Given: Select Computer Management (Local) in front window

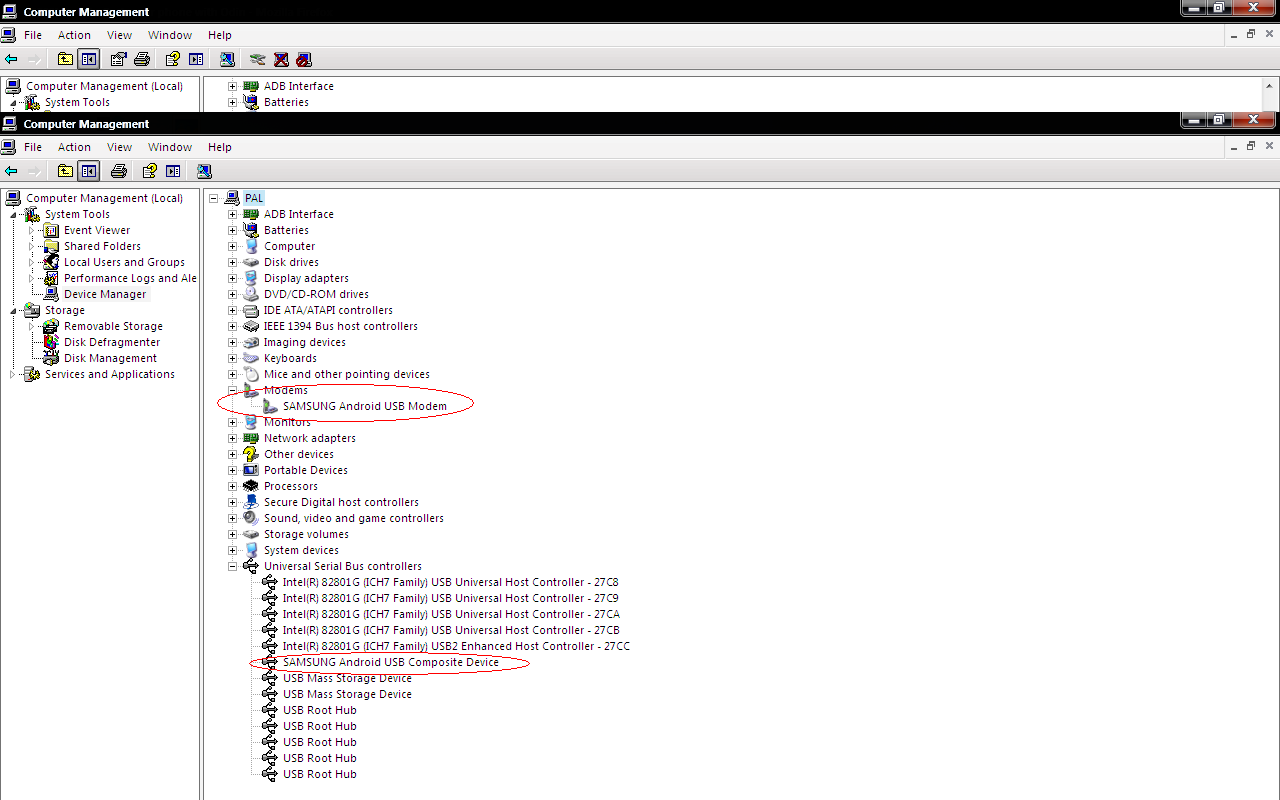Looking at the screenshot, I should pos(104,198).
